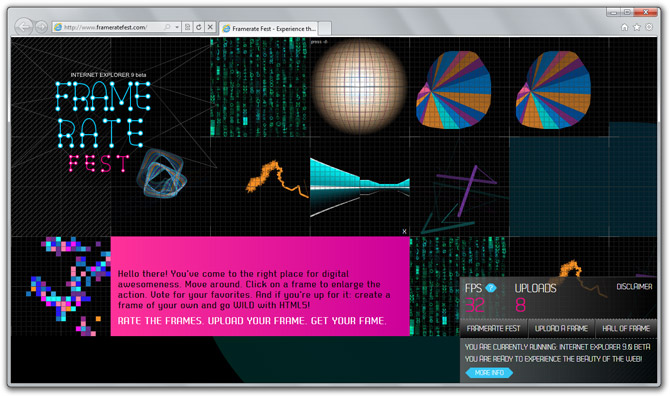Click the blue MORE INFO button
This screenshot has height=396, width=670.
tap(489, 373)
